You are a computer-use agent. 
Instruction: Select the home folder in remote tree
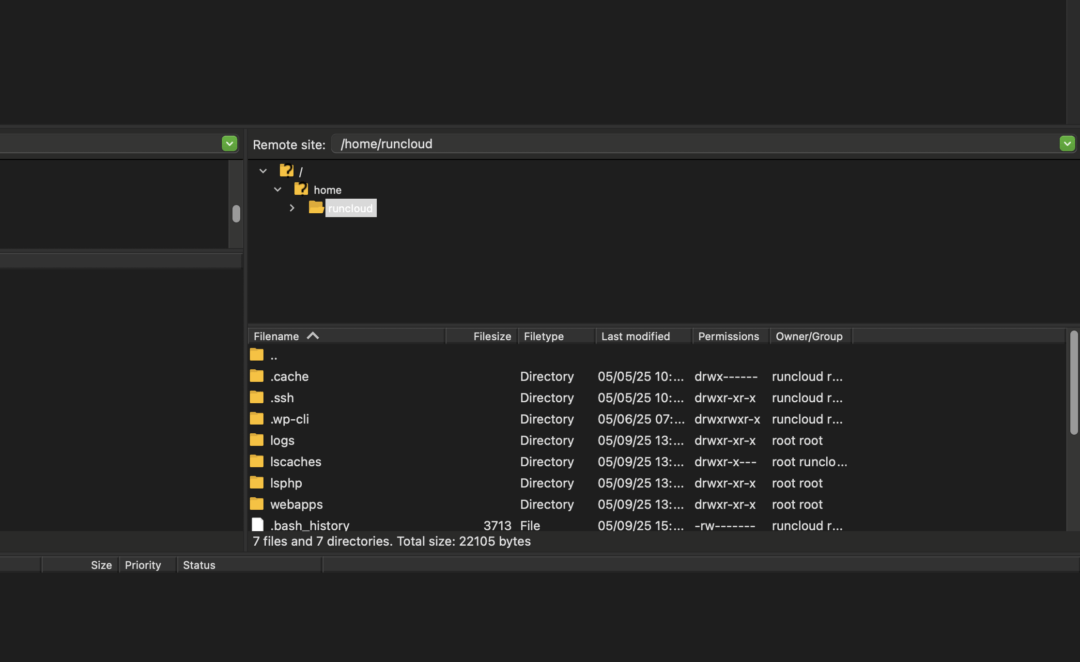pyautogui.click(x=327, y=189)
